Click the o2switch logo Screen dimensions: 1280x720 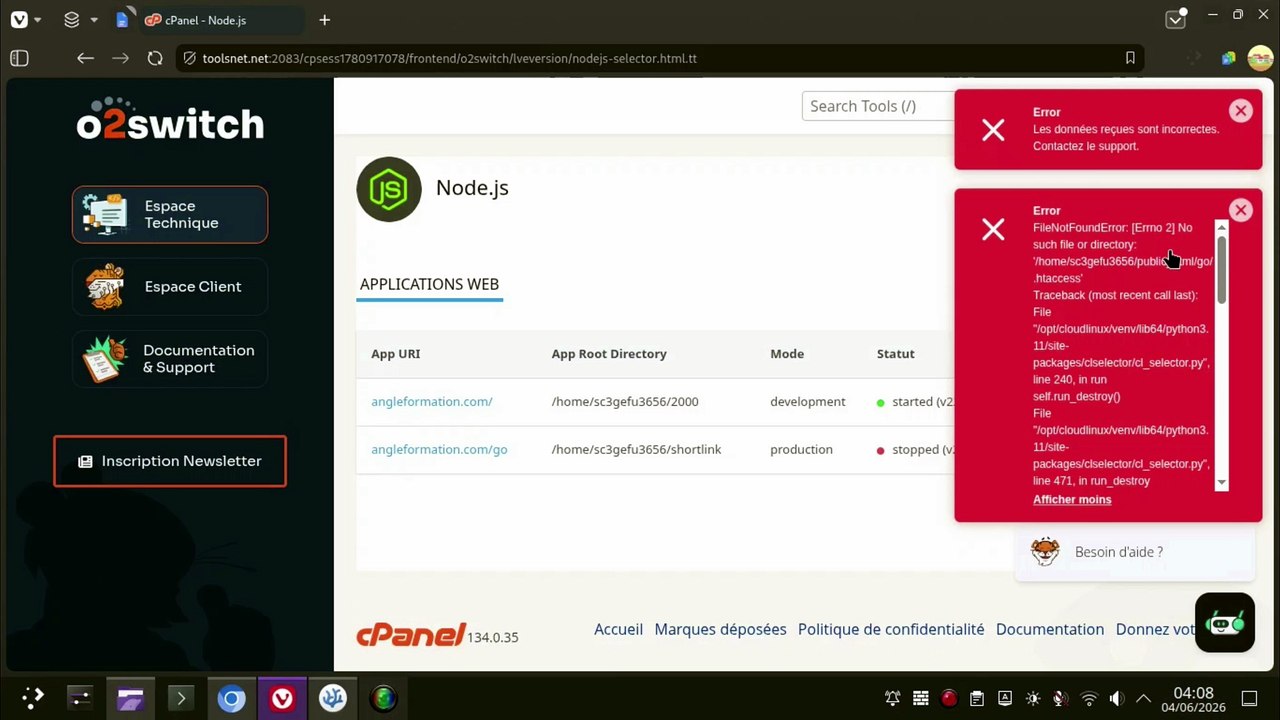170,119
